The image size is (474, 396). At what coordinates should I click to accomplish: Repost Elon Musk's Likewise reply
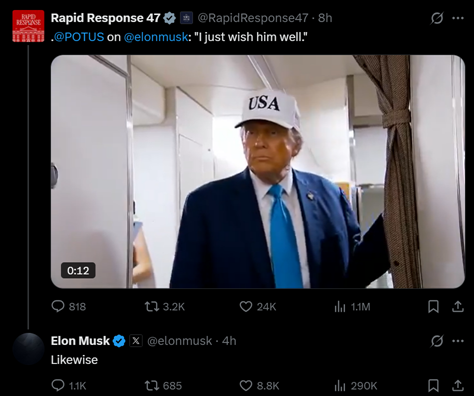(x=163, y=386)
